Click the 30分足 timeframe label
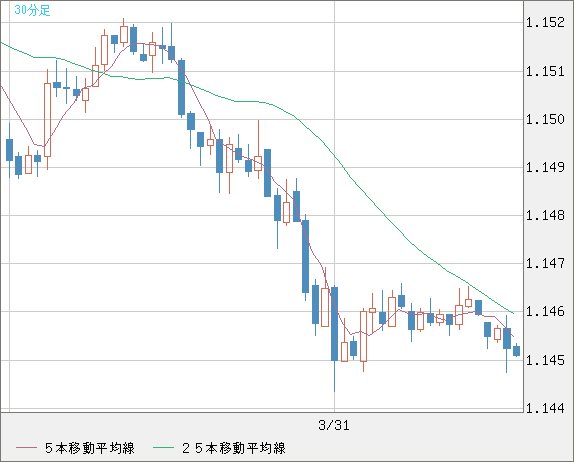Viewport: 574px width, 462px height. pyautogui.click(x=32, y=10)
